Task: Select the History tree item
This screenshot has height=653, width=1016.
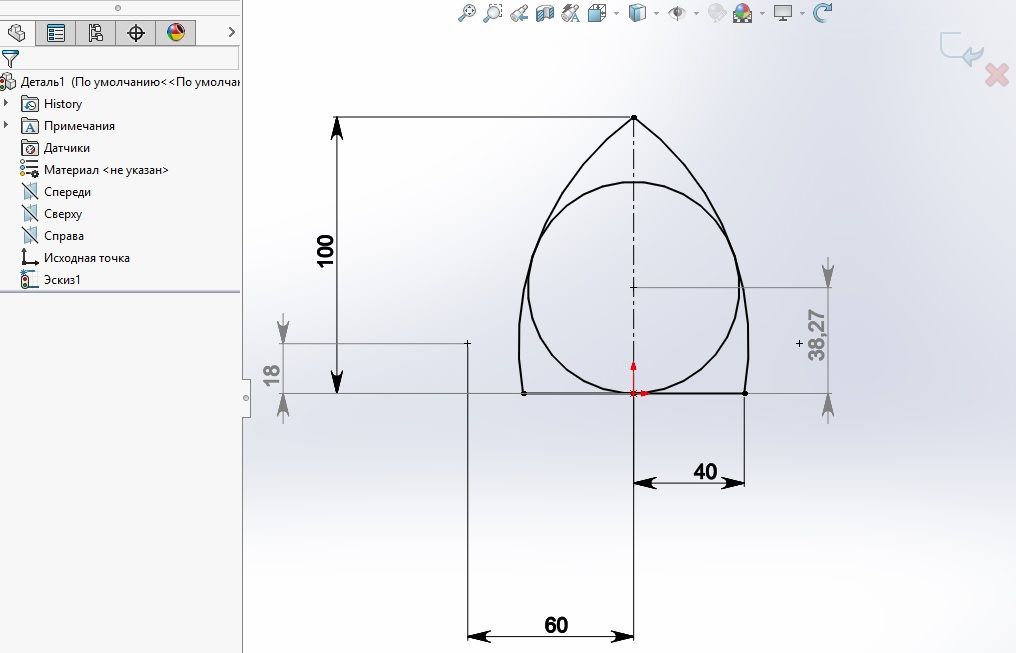Action: pyautogui.click(x=63, y=104)
